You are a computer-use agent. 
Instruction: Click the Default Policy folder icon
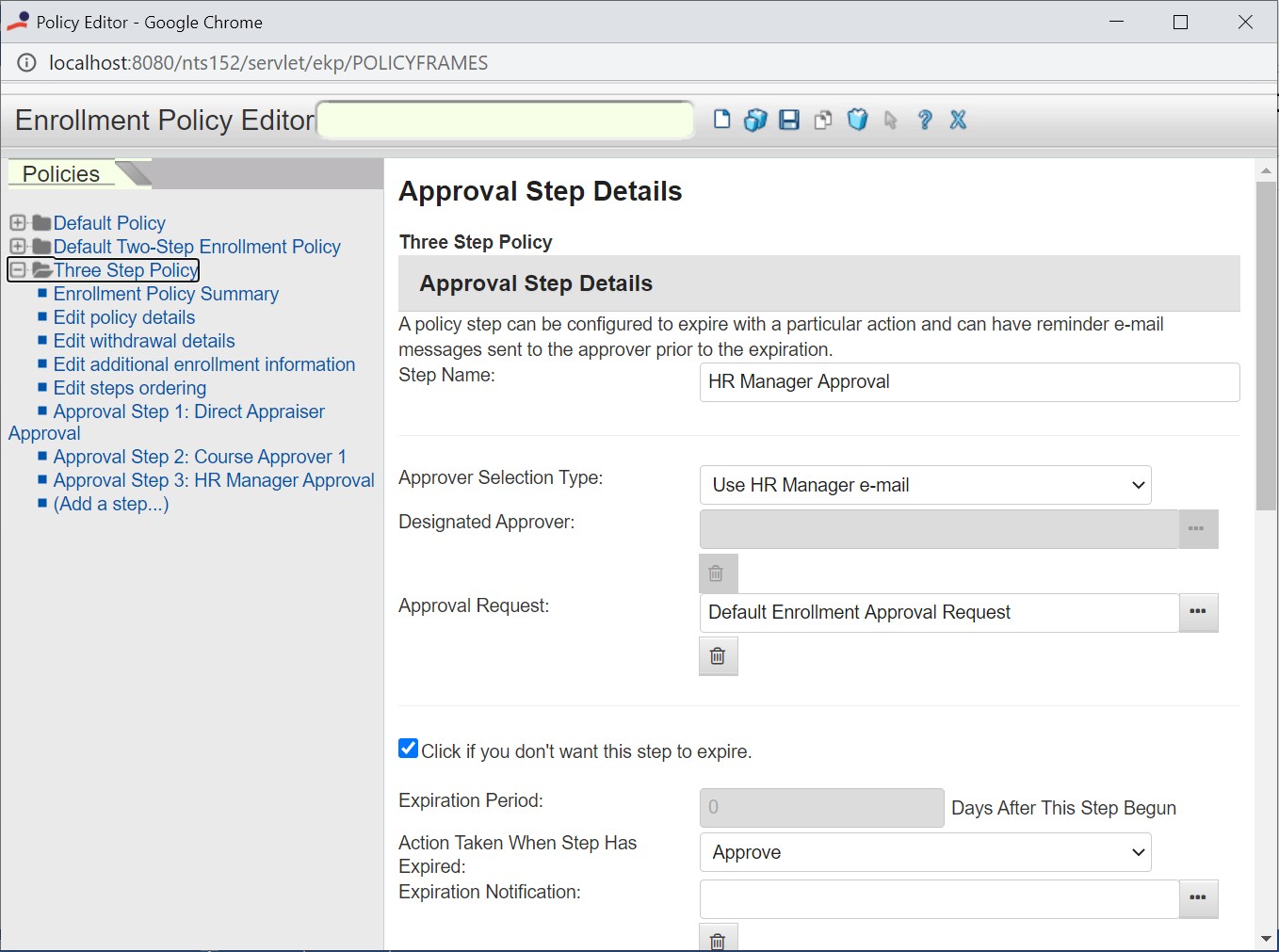point(41,223)
